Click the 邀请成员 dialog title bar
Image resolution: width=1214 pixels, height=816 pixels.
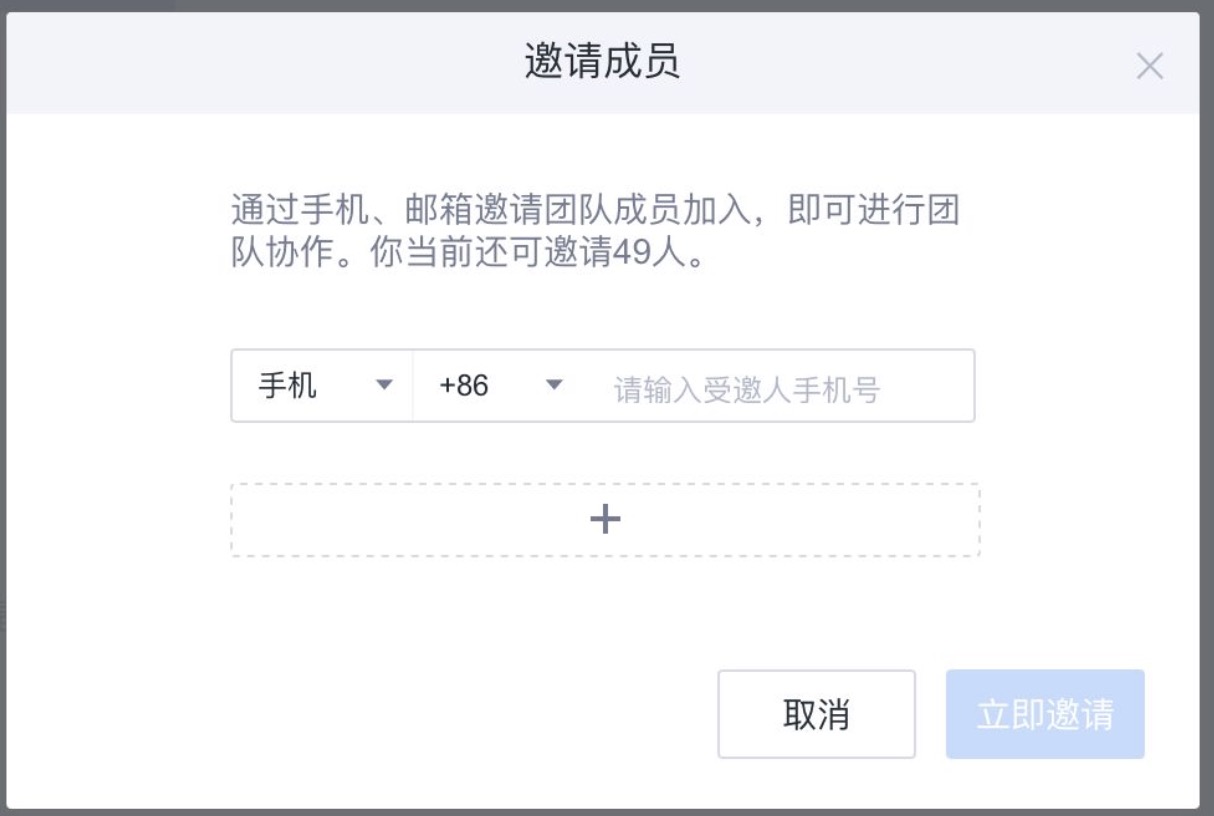(x=605, y=62)
